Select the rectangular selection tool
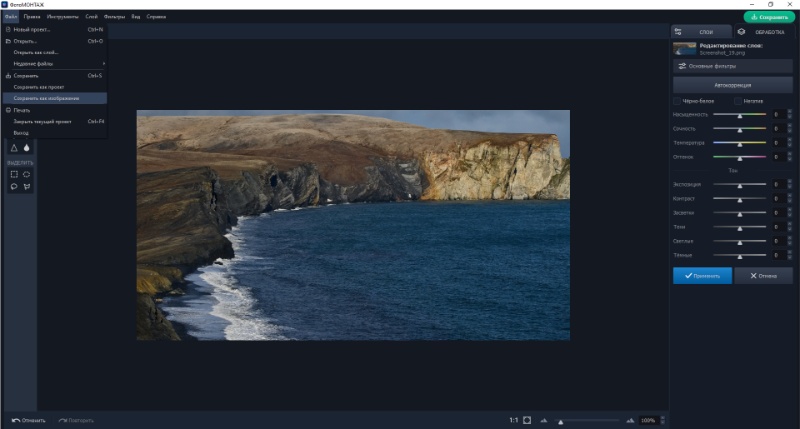The width and height of the screenshot is (800, 429). [x=14, y=174]
